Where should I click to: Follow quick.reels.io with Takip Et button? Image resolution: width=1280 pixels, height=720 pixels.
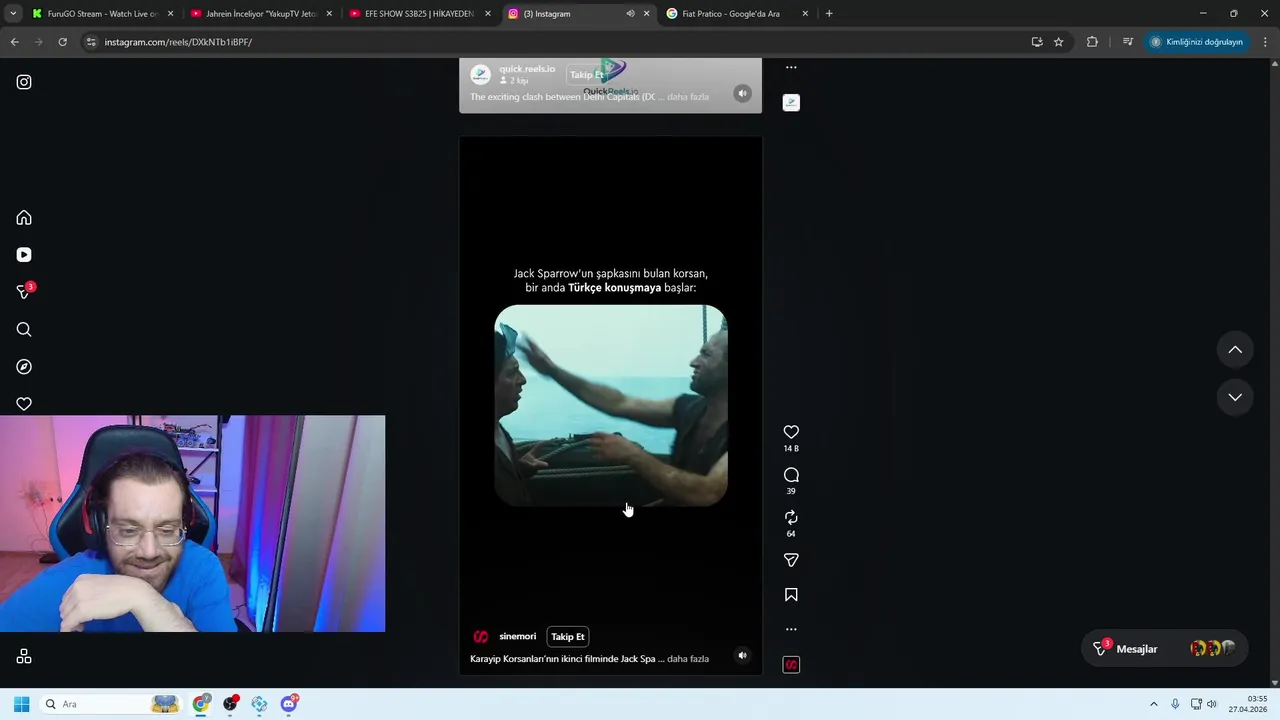click(x=587, y=75)
